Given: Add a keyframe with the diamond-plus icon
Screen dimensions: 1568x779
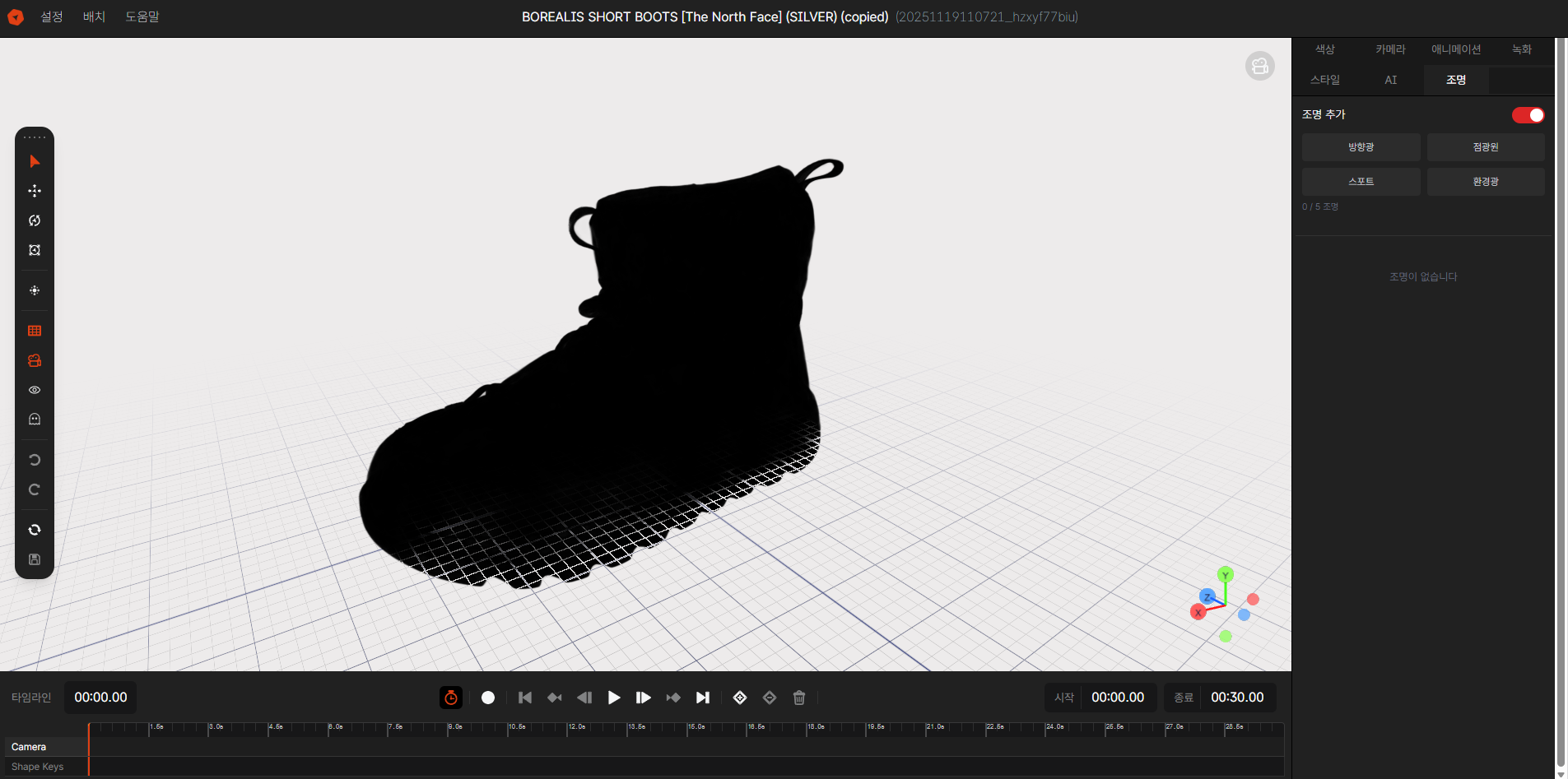Looking at the screenshot, I should click(x=739, y=698).
